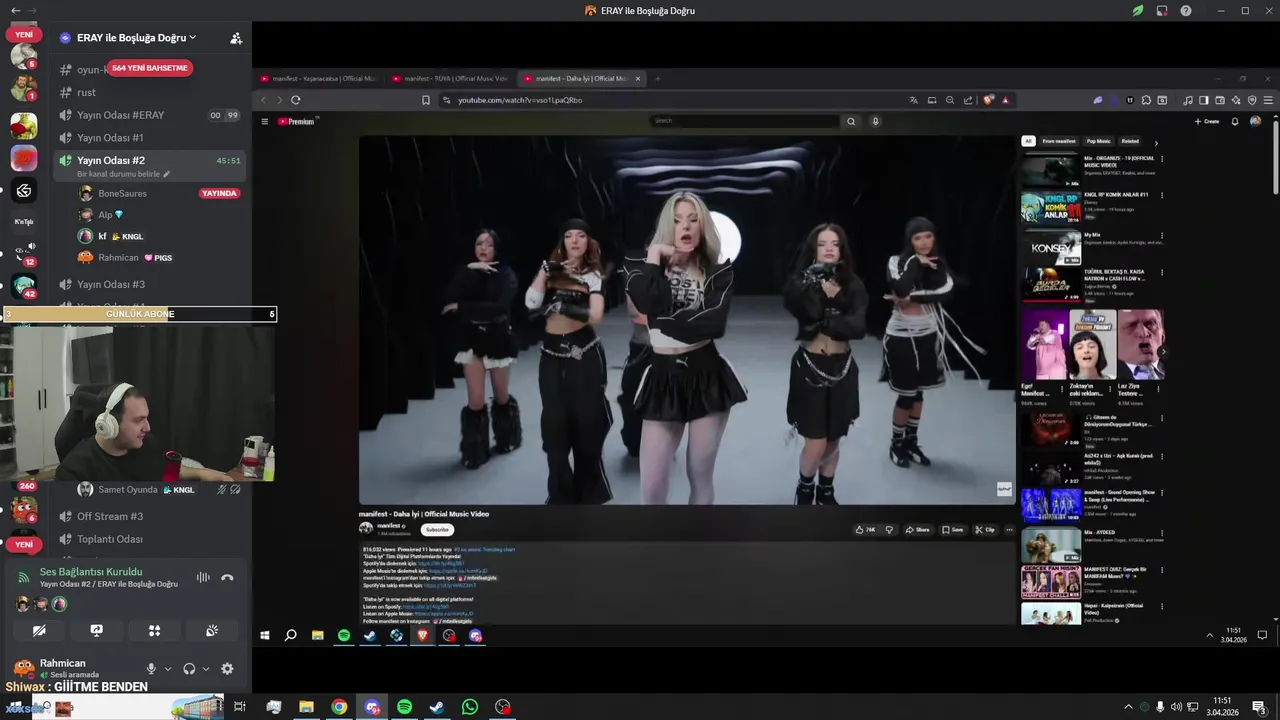Click the Rahmican user profile panel
The width and height of the screenshot is (1280, 720).
click(72, 669)
